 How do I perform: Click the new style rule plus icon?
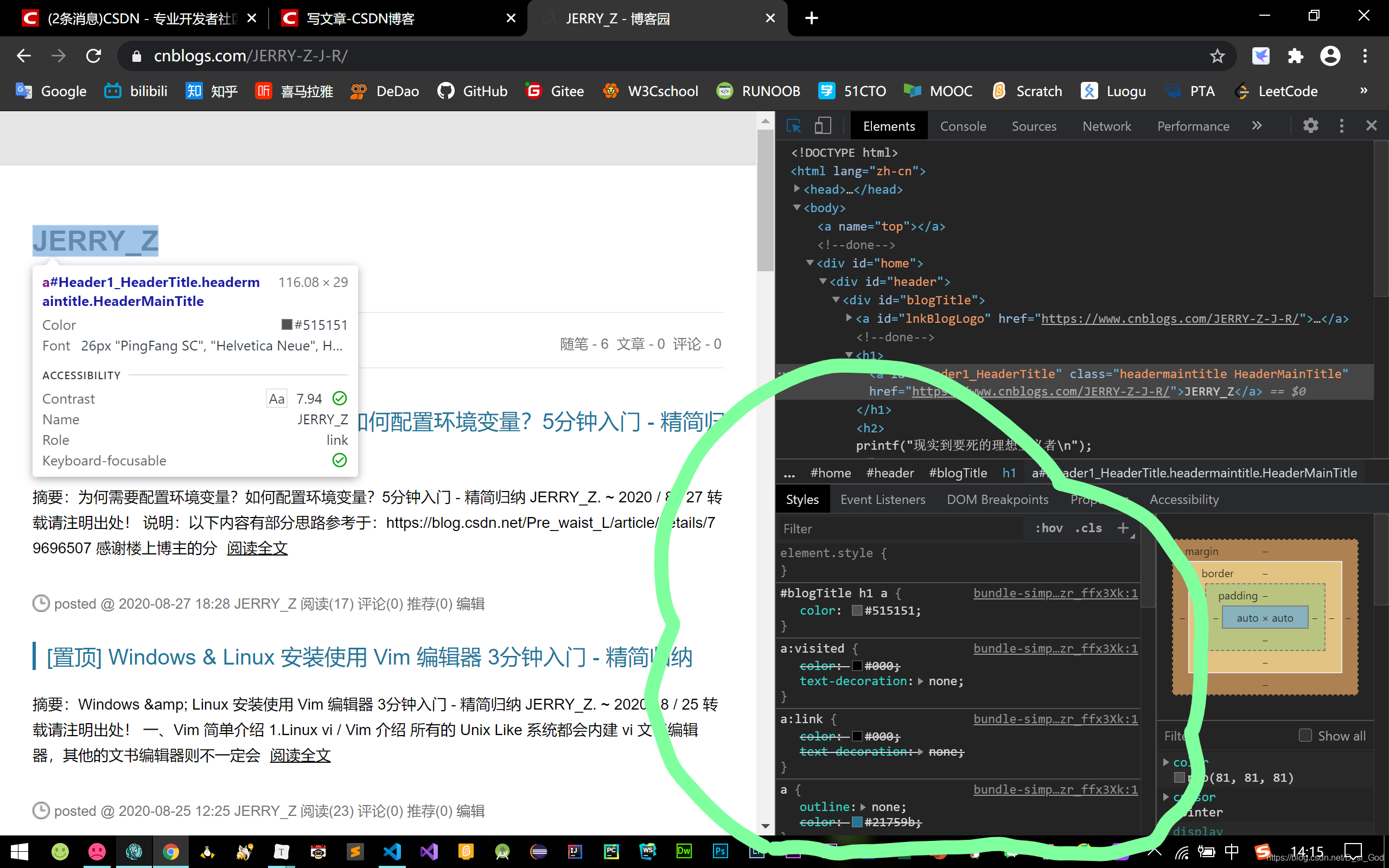point(1124,528)
